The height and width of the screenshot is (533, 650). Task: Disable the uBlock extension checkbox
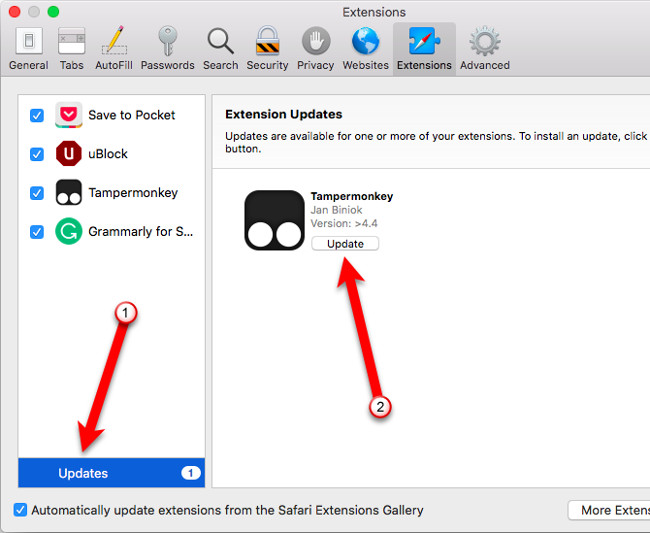point(37,154)
